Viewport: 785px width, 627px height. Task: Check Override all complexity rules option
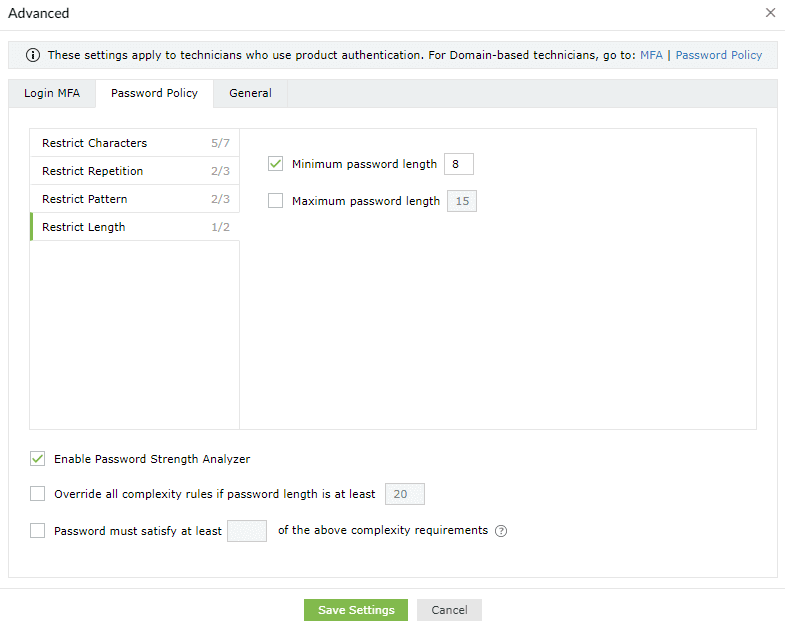click(x=38, y=493)
